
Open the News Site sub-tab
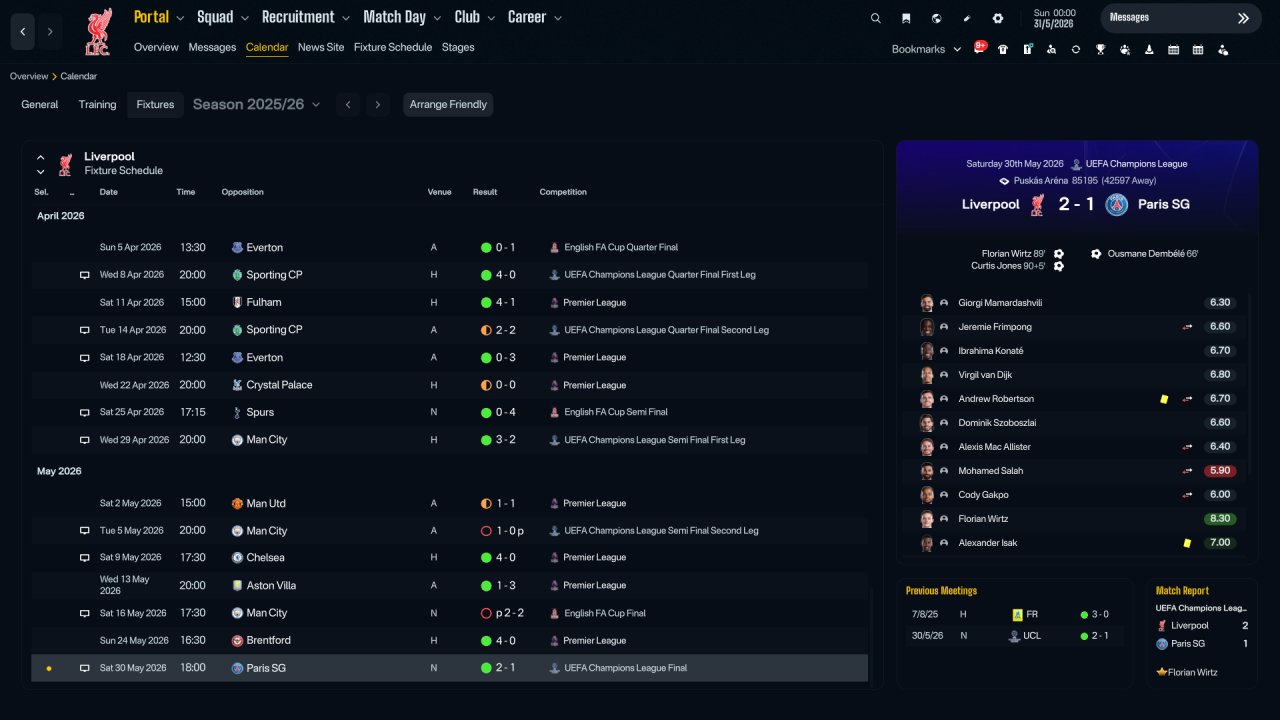(321, 47)
